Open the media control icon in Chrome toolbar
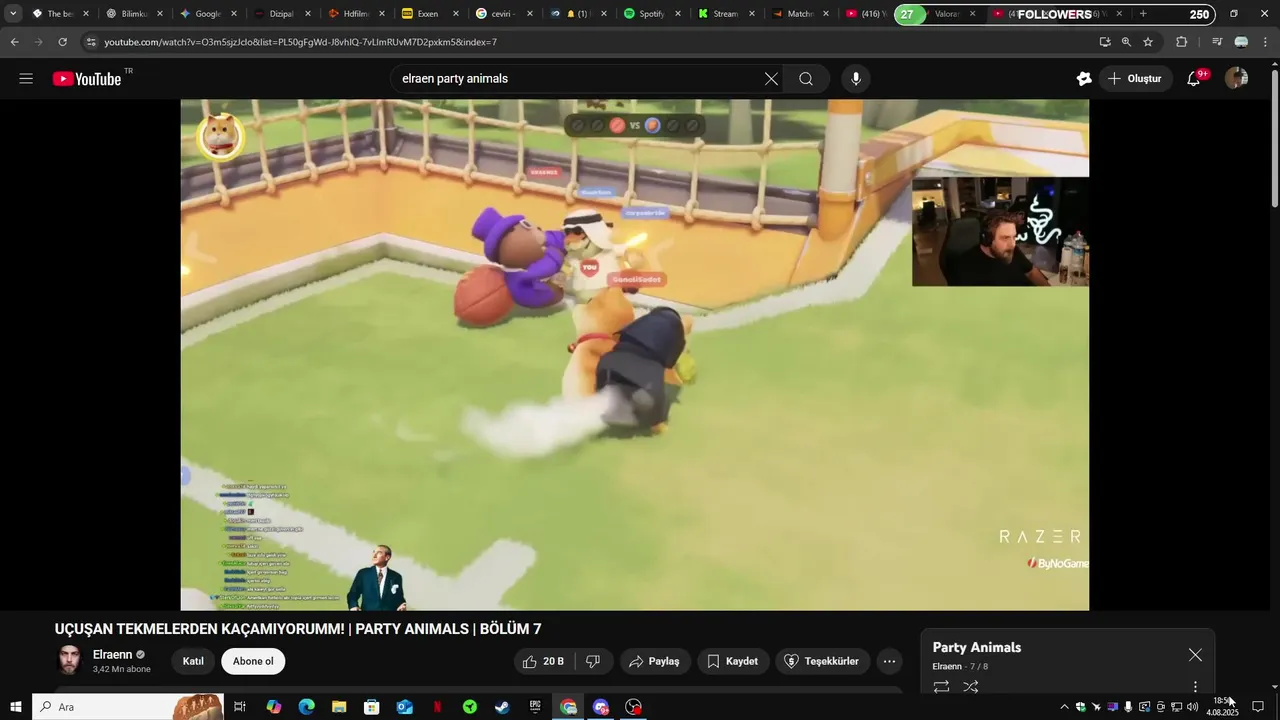Viewport: 1280px width, 720px height. pyautogui.click(x=1217, y=42)
